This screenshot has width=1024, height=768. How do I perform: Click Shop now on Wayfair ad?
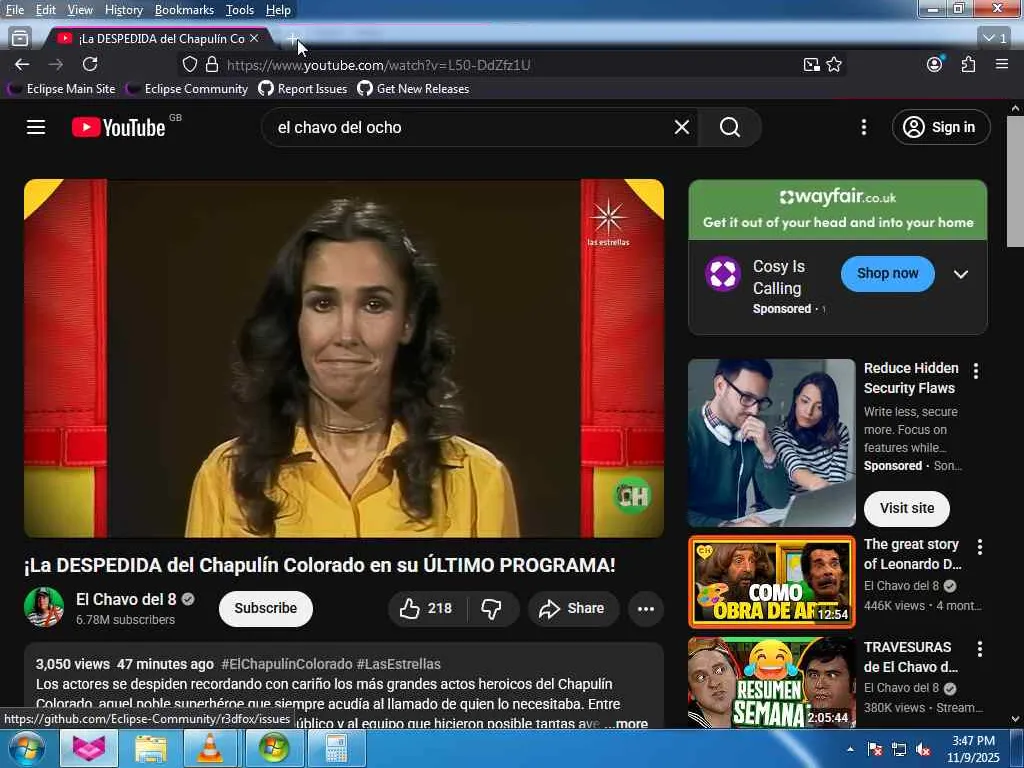point(888,274)
